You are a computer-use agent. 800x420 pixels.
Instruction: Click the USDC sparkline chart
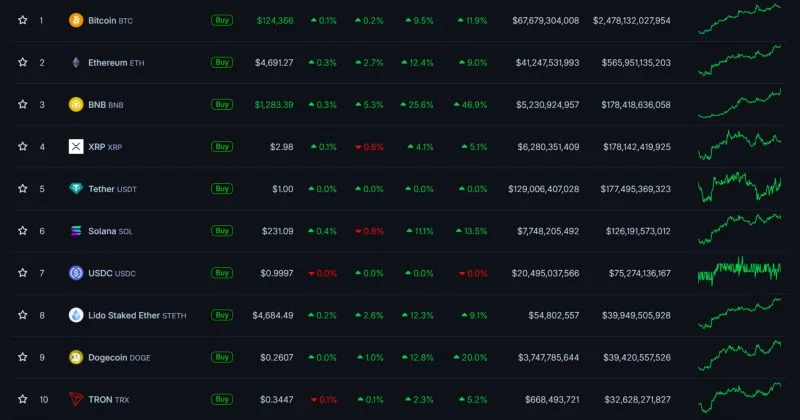point(739,271)
